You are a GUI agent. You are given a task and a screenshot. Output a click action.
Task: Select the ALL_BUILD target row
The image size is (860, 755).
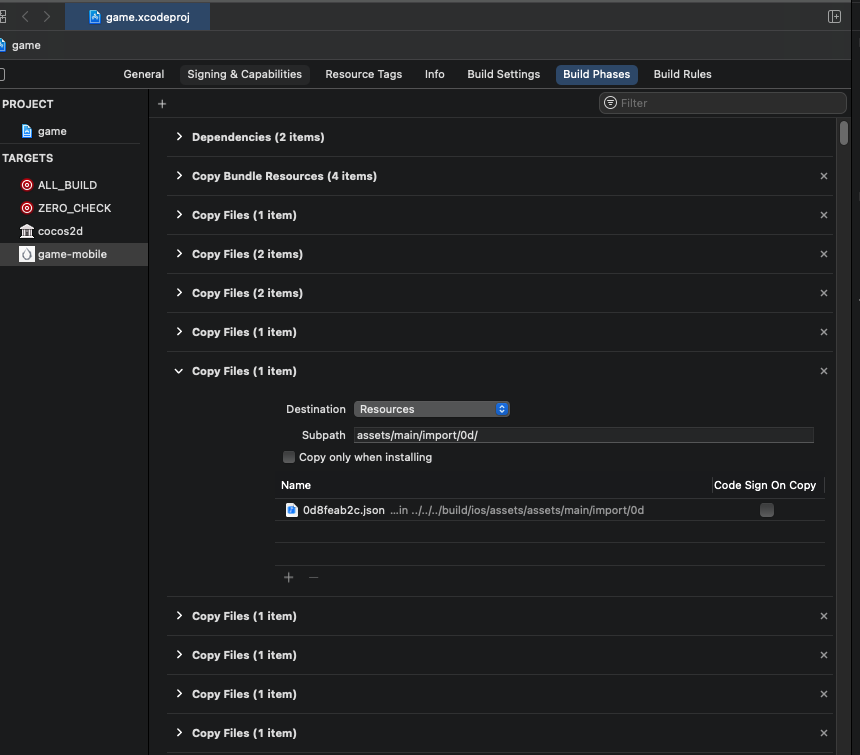click(x=74, y=185)
